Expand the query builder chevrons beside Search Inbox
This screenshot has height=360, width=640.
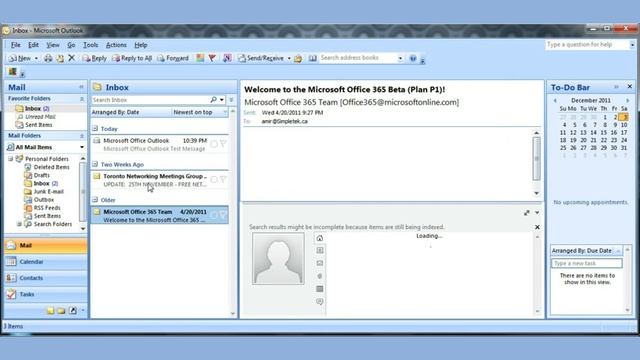(x=231, y=100)
